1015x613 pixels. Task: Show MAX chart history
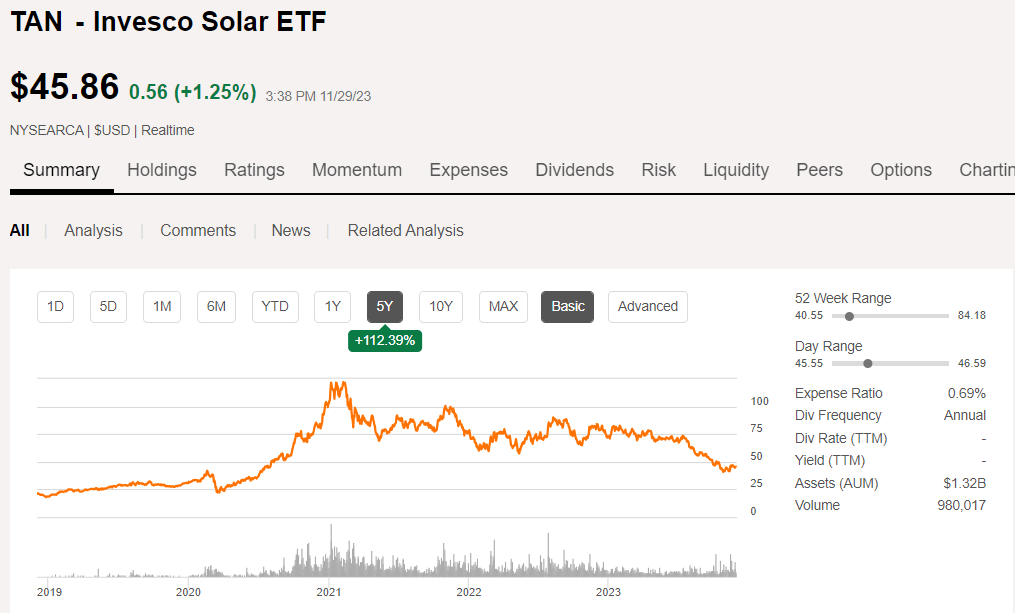coord(503,307)
